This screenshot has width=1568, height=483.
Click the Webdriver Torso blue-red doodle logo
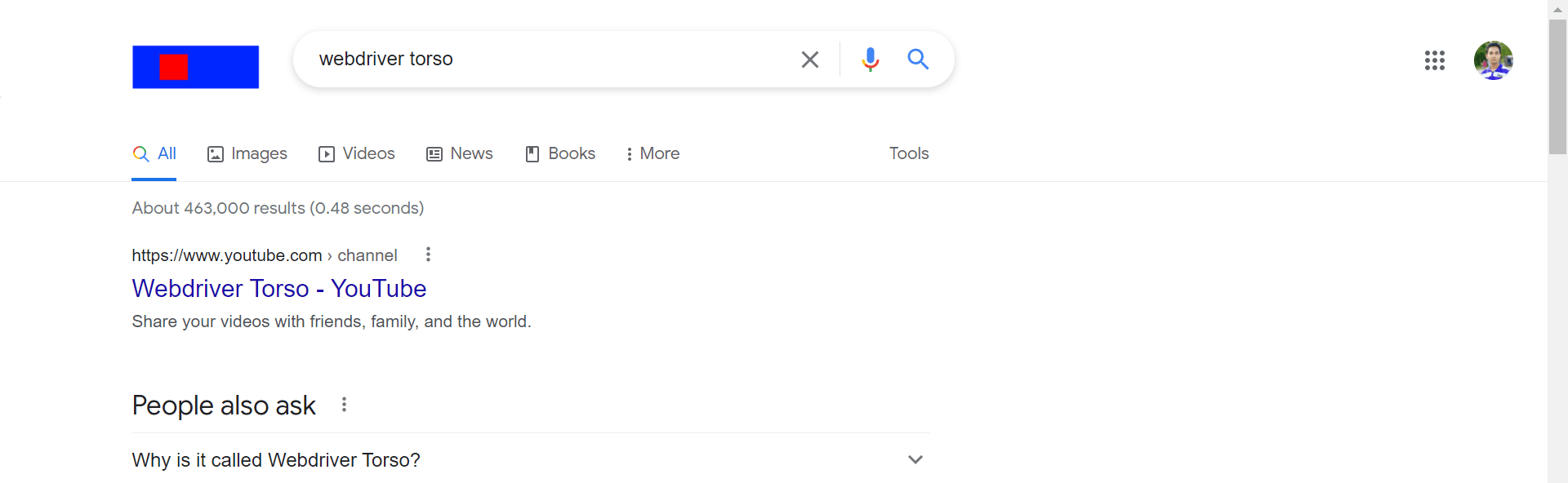[x=196, y=67]
